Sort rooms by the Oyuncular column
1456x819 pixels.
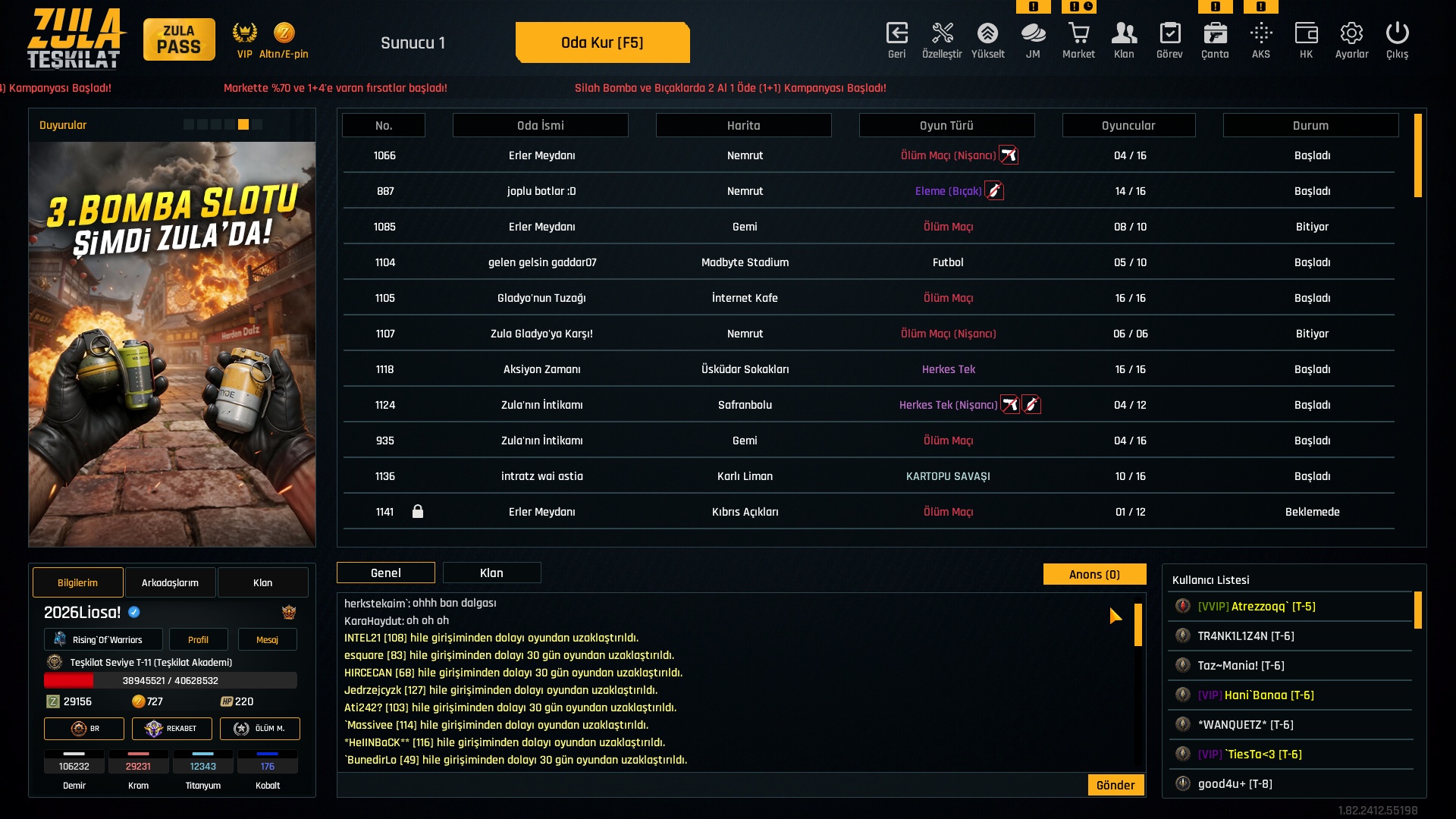point(1129,125)
